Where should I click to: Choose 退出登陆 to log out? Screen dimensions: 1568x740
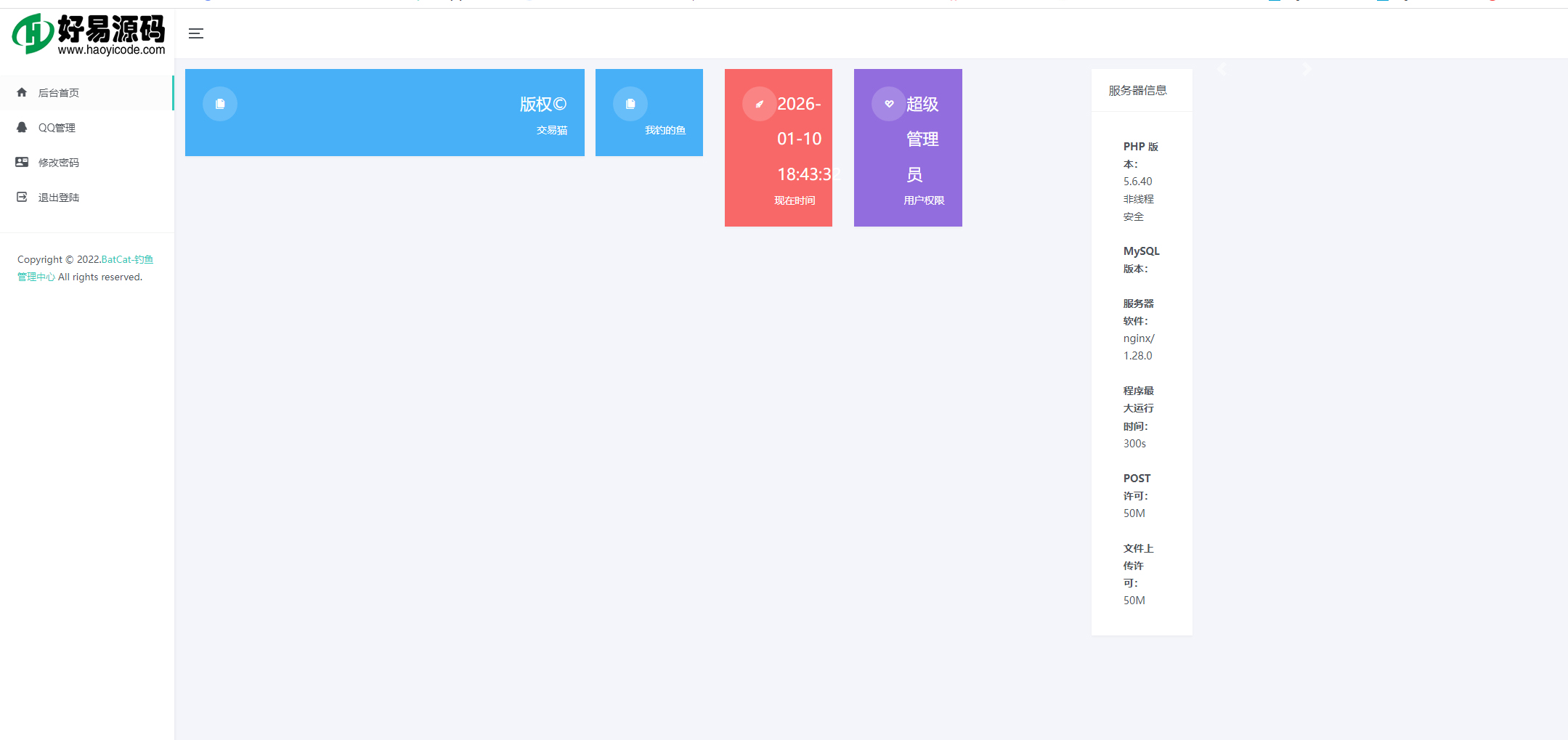[x=59, y=198]
